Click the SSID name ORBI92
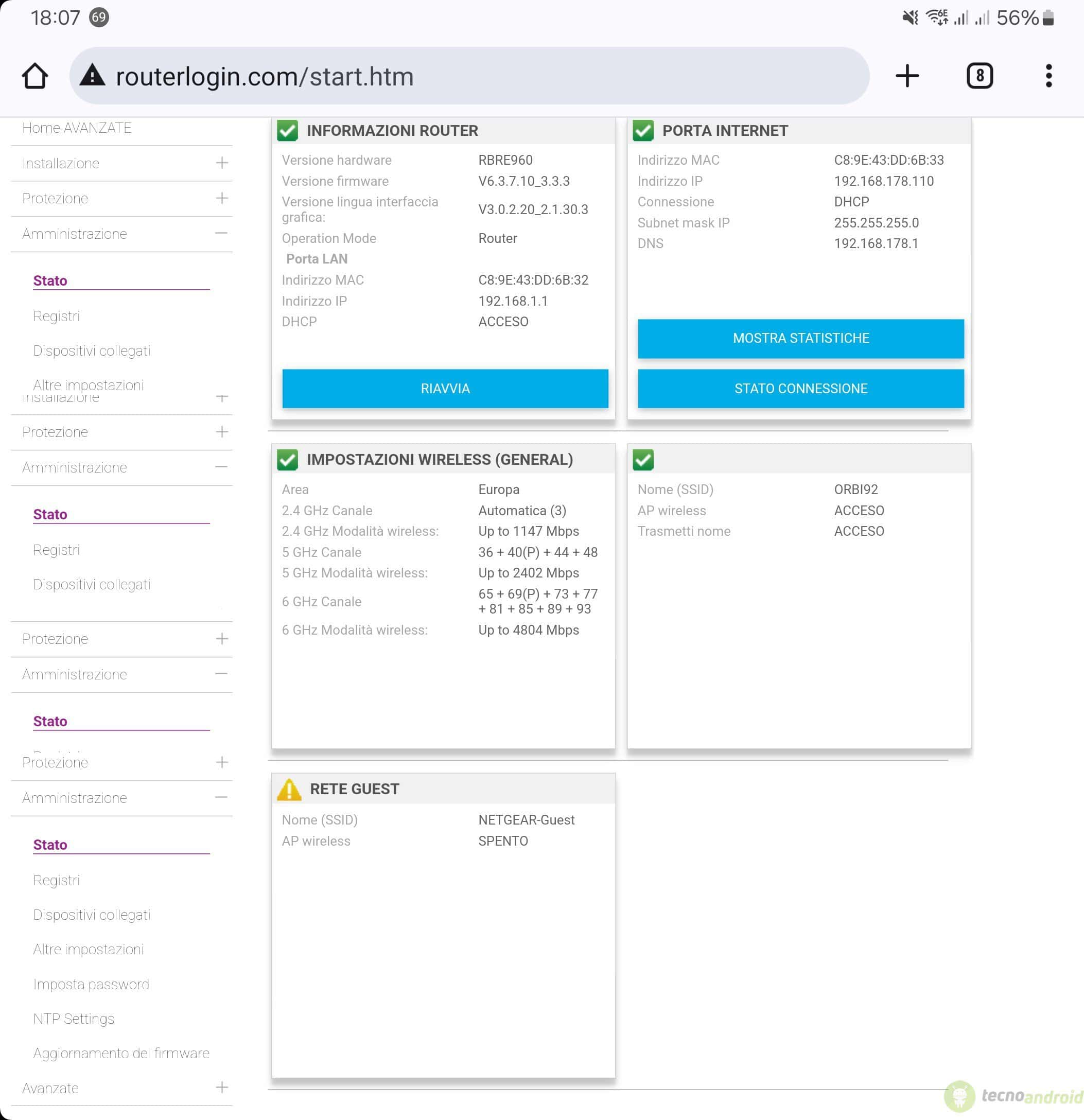The height and width of the screenshot is (1120, 1084). (855, 489)
